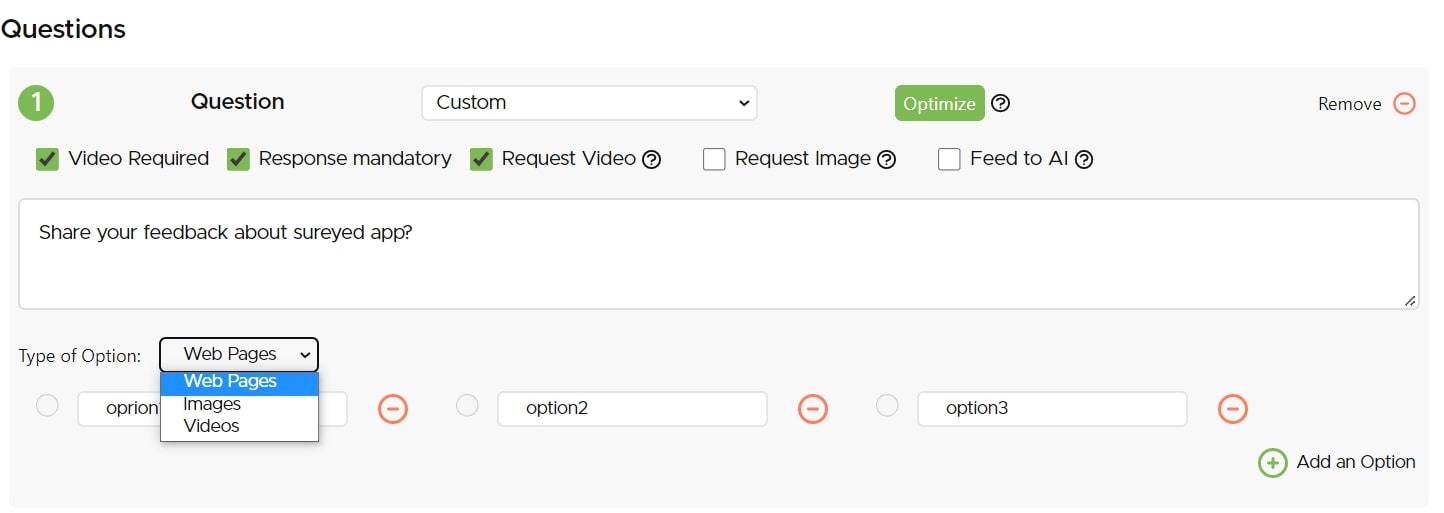The height and width of the screenshot is (513, 1444).
Task: Open the Custom question type dropdown
Action: point(589,102)
